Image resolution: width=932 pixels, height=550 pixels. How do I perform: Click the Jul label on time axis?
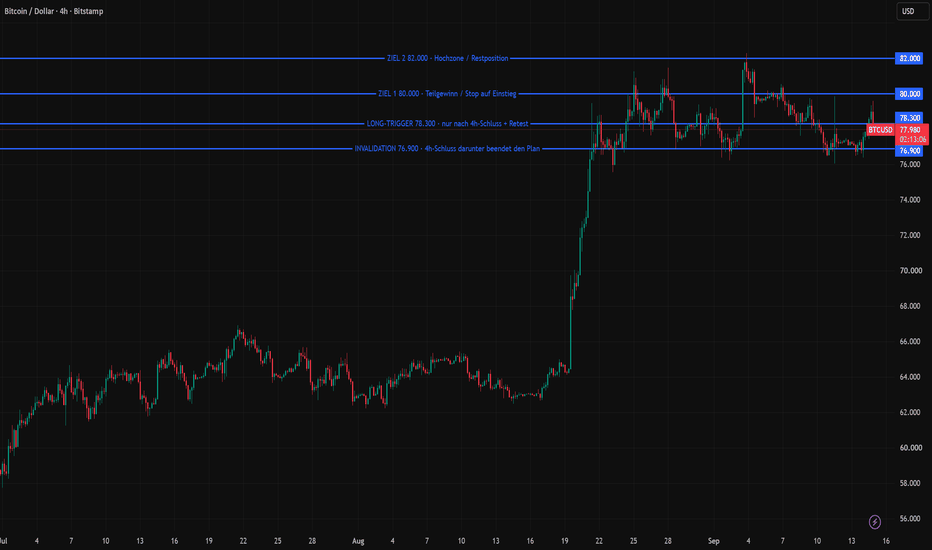pyautogui.click(x=3, y=541)
